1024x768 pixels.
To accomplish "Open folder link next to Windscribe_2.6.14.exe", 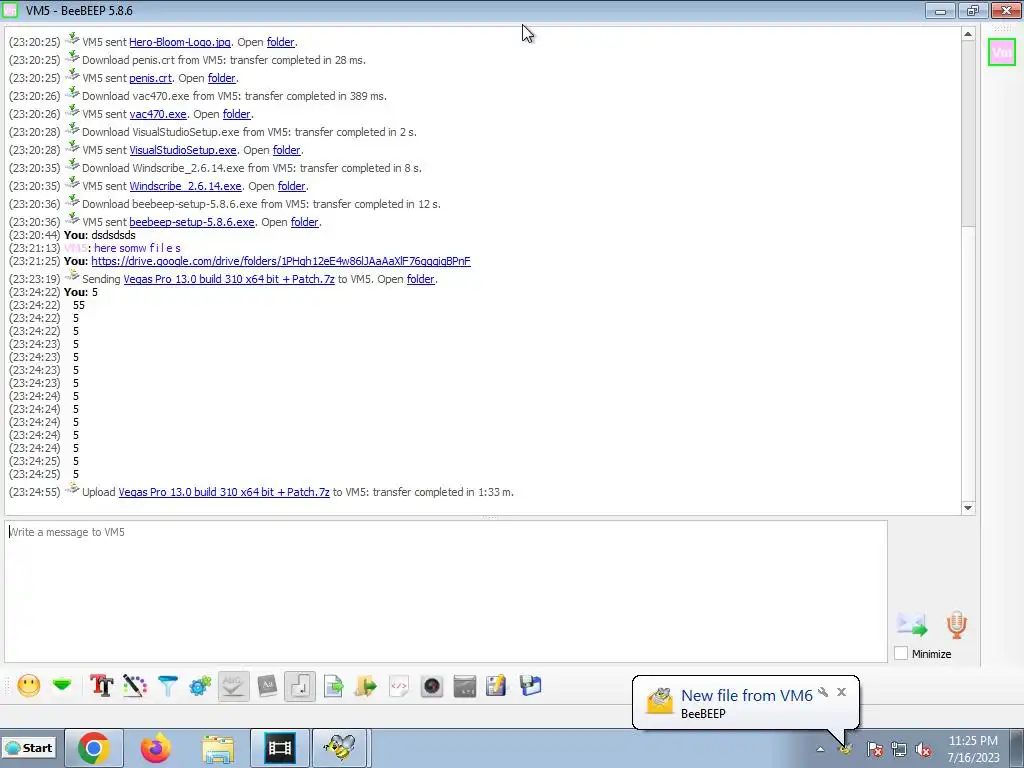I will click(291, 186).
